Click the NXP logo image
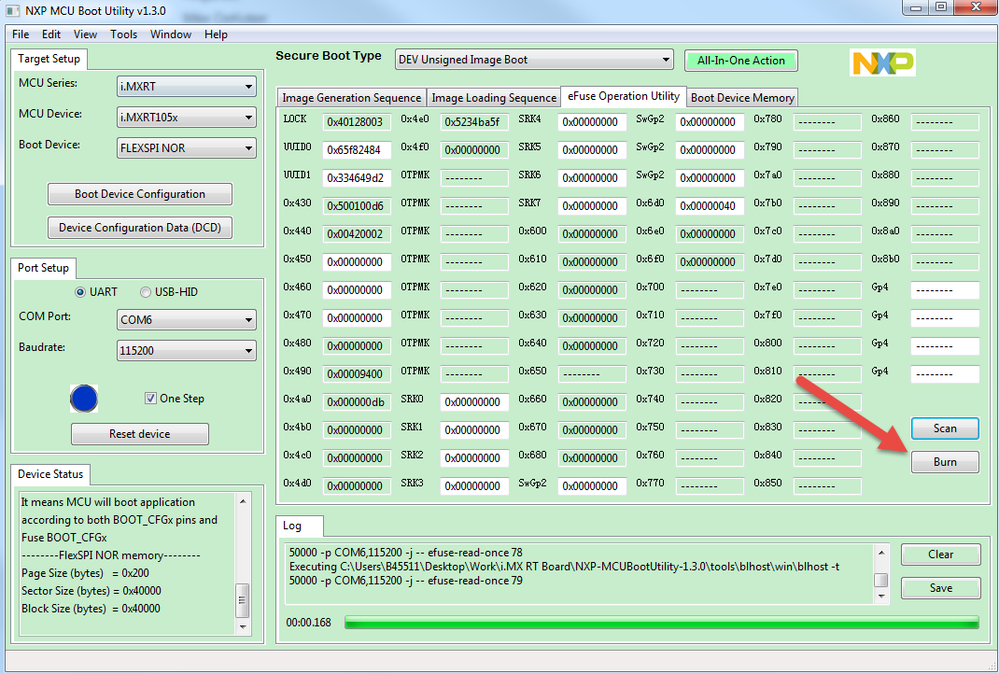999x673 pixels. (882, 62)
